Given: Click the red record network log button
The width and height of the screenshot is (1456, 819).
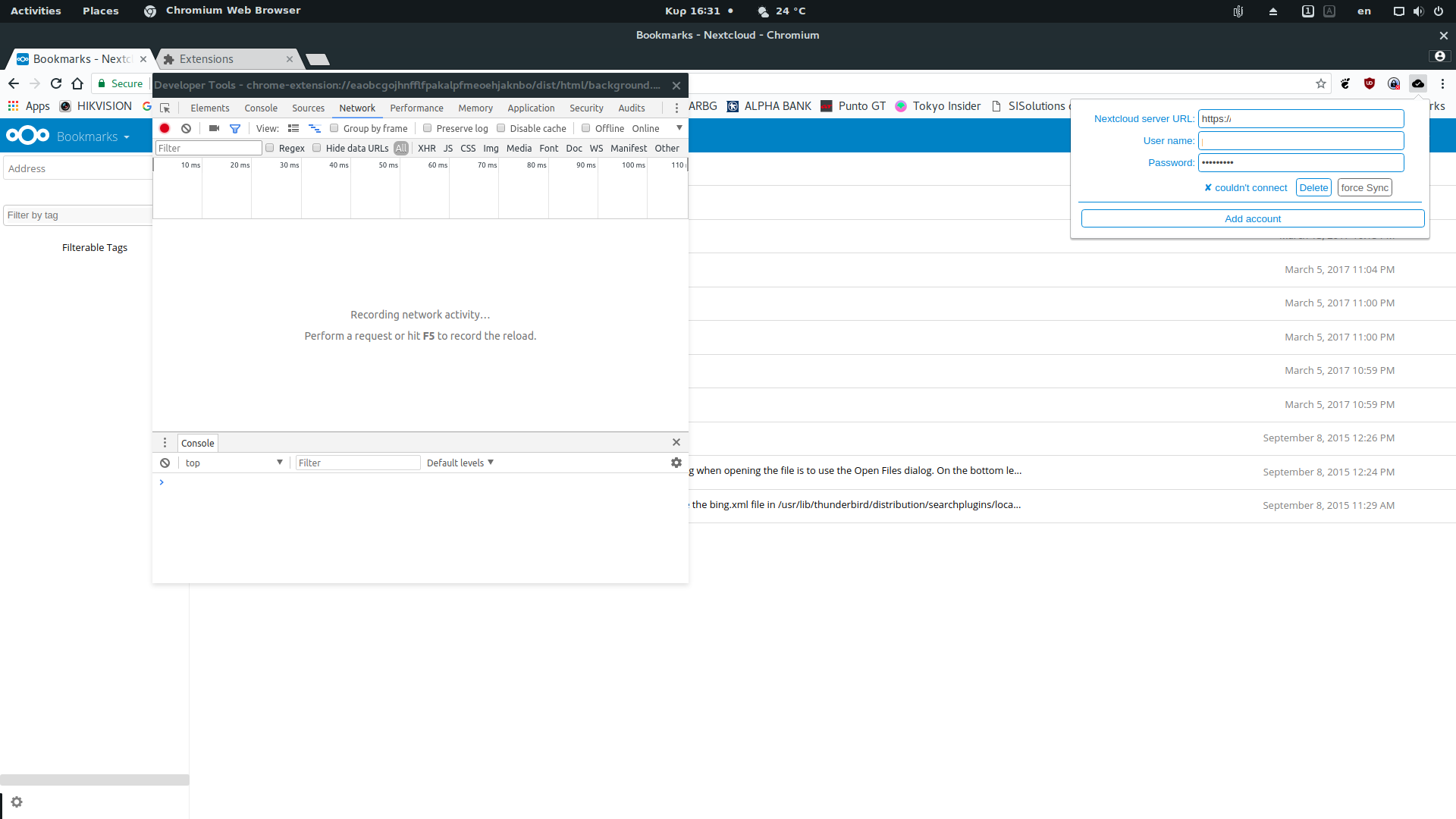Looking at the screenshot, I should tap(165, 128).
